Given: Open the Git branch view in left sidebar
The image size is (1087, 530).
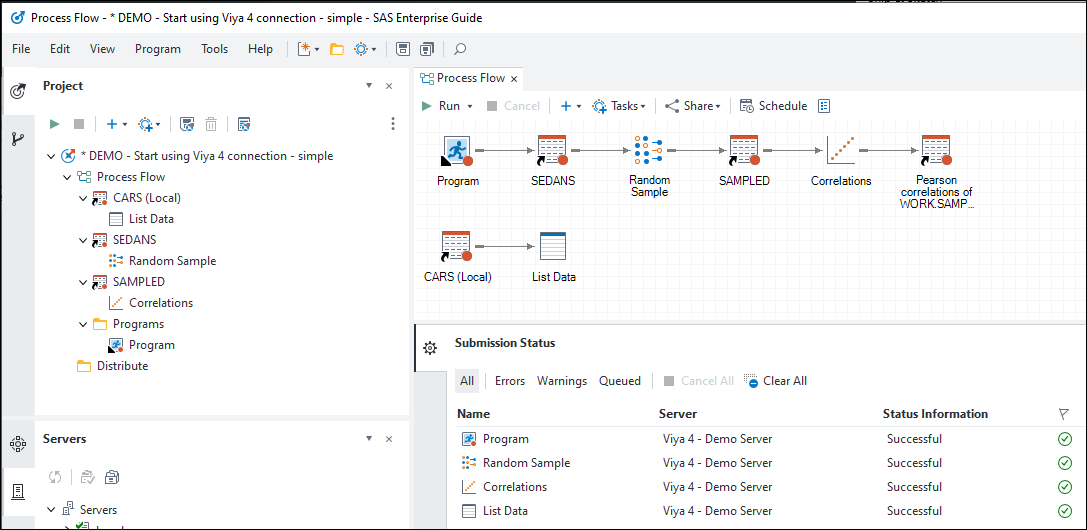Looking at the screenshot, I should coord(18,139).
